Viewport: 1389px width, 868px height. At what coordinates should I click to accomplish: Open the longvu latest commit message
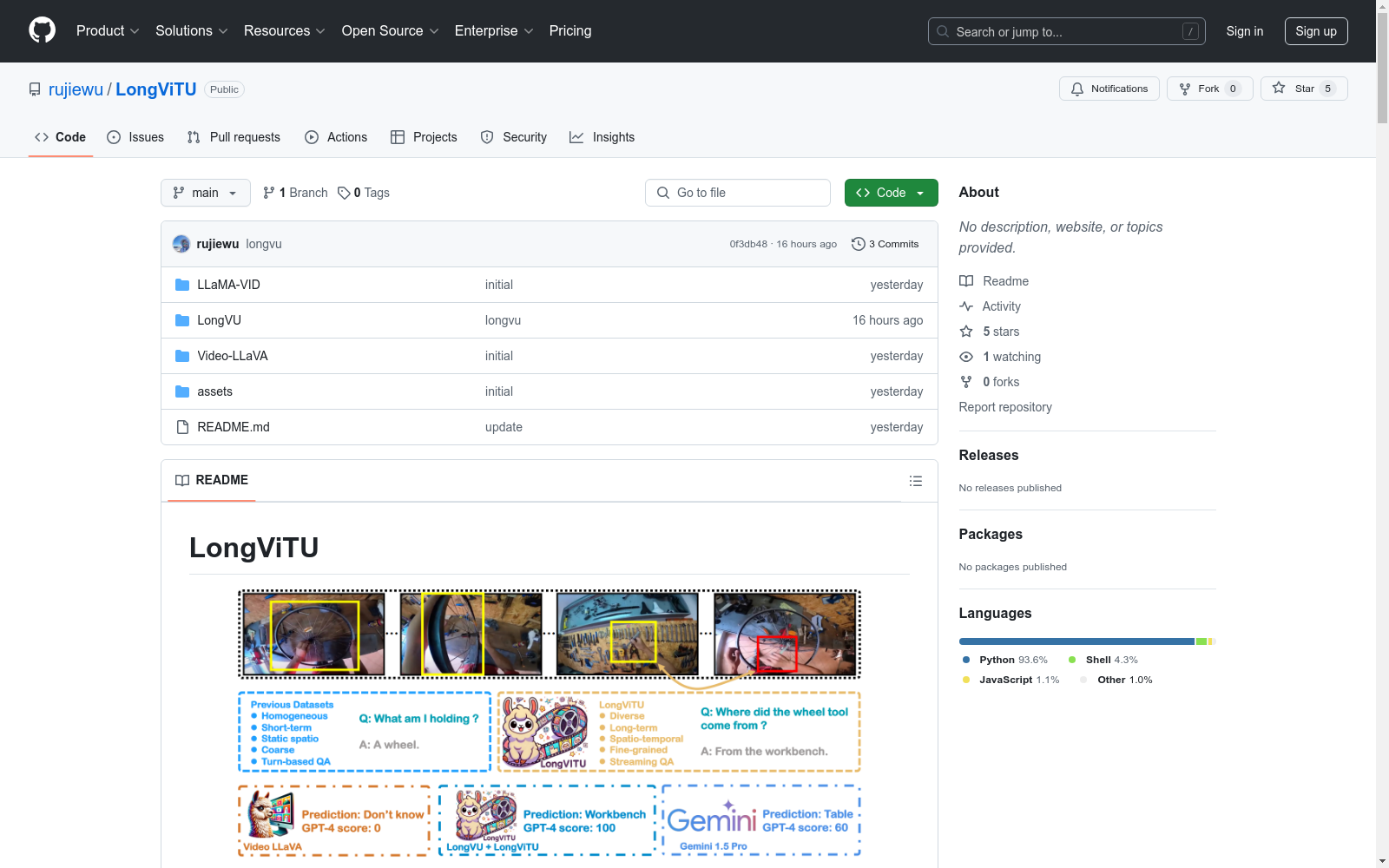(264, 244)
